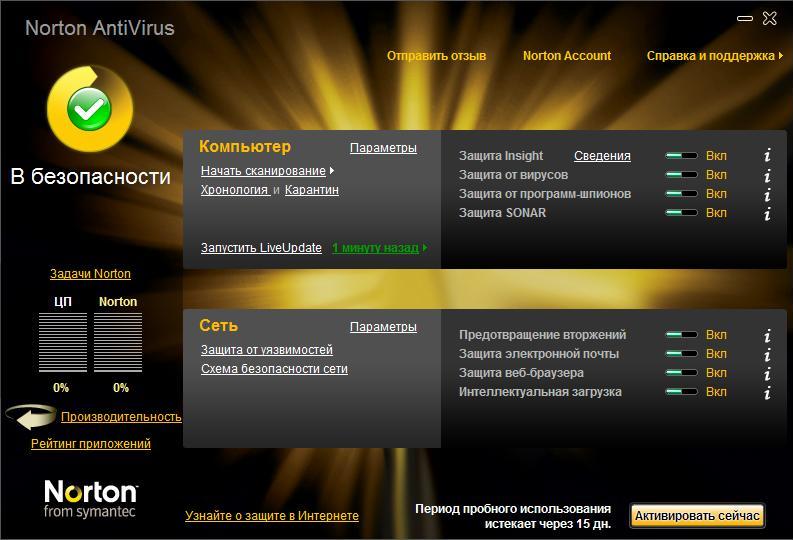Click the Norton AntiVirus title text

100,28
